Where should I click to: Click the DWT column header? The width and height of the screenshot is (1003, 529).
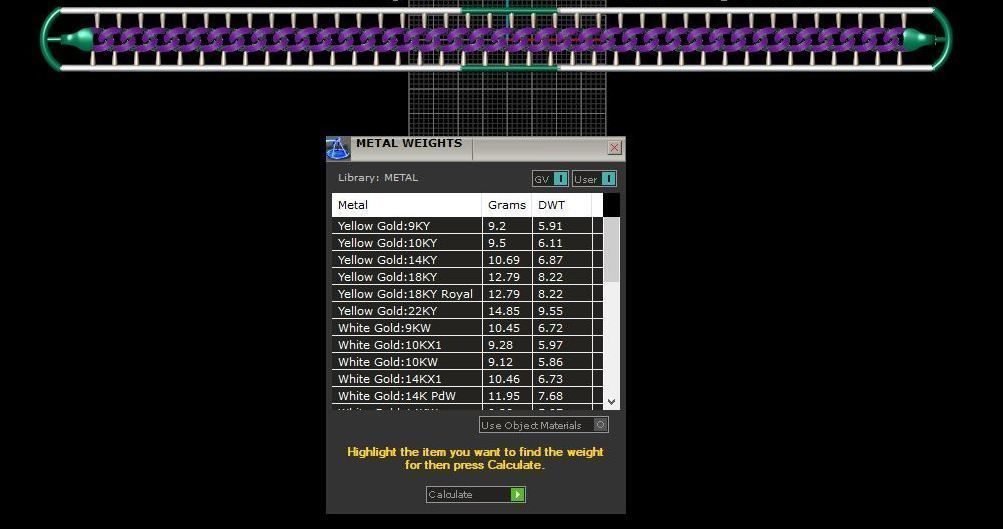562,205
